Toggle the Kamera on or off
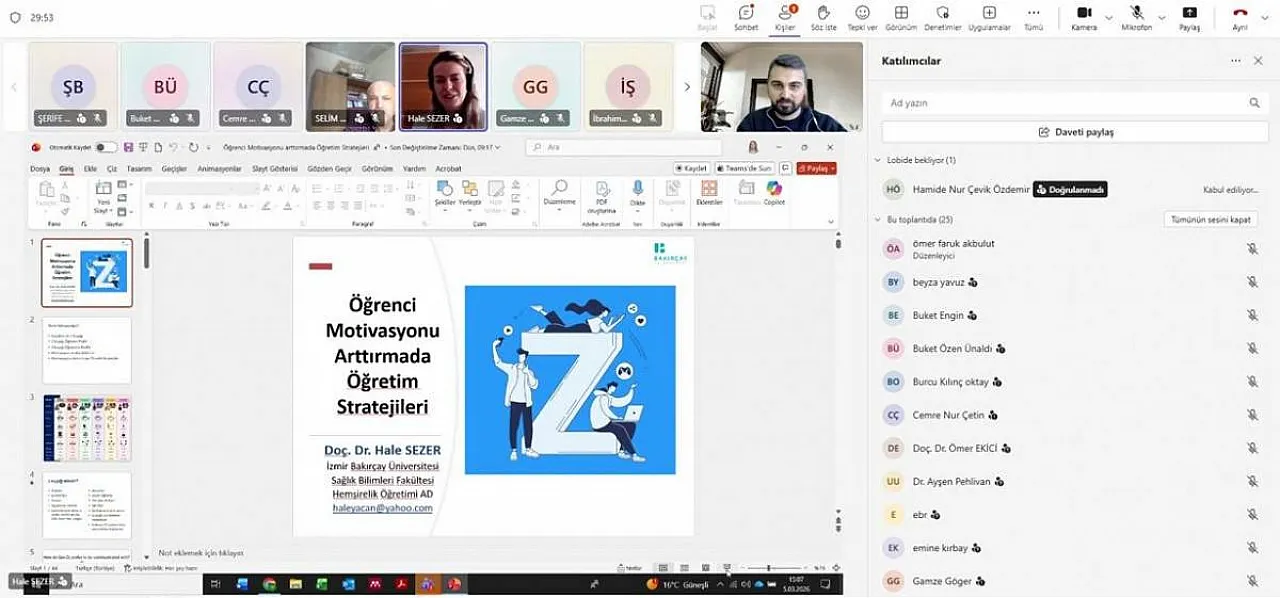The height and width of the screenshot is (598, 1280). [1084, 16]
